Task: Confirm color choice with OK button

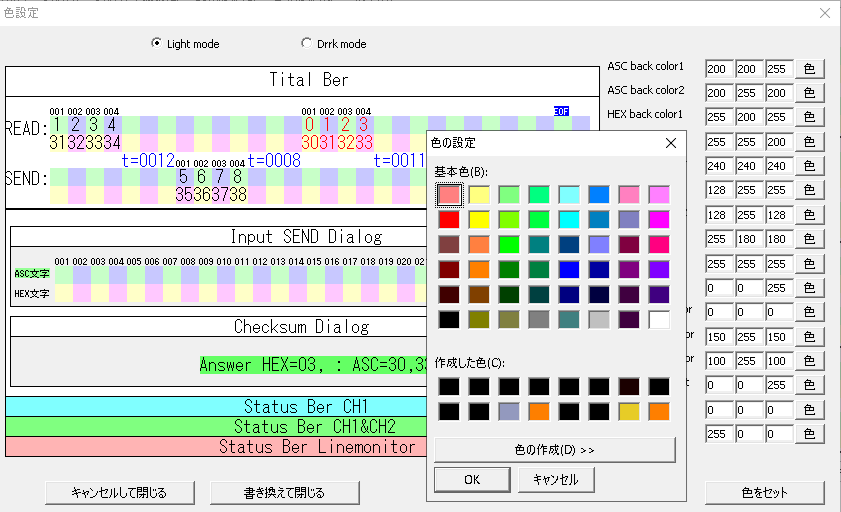Action: 472,480
